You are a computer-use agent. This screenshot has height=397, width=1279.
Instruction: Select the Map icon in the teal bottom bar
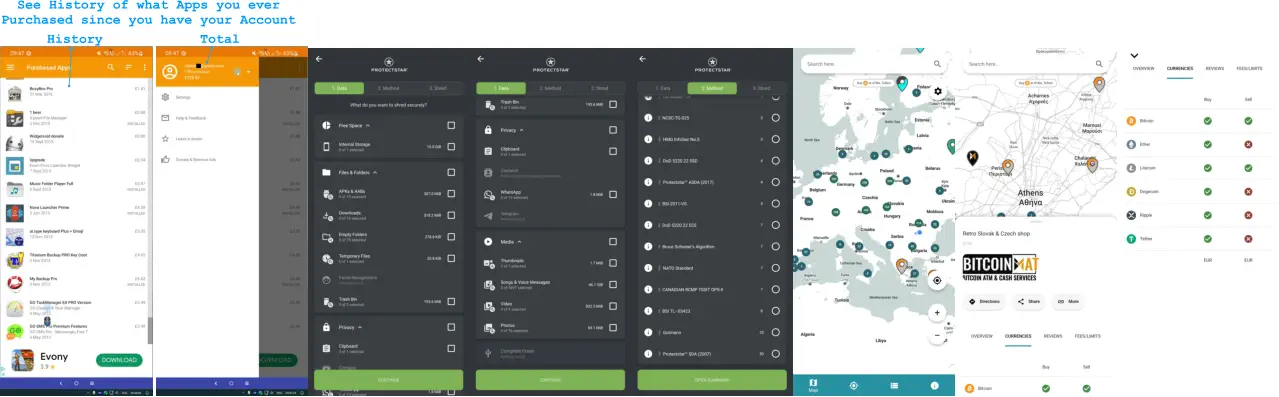813,385
